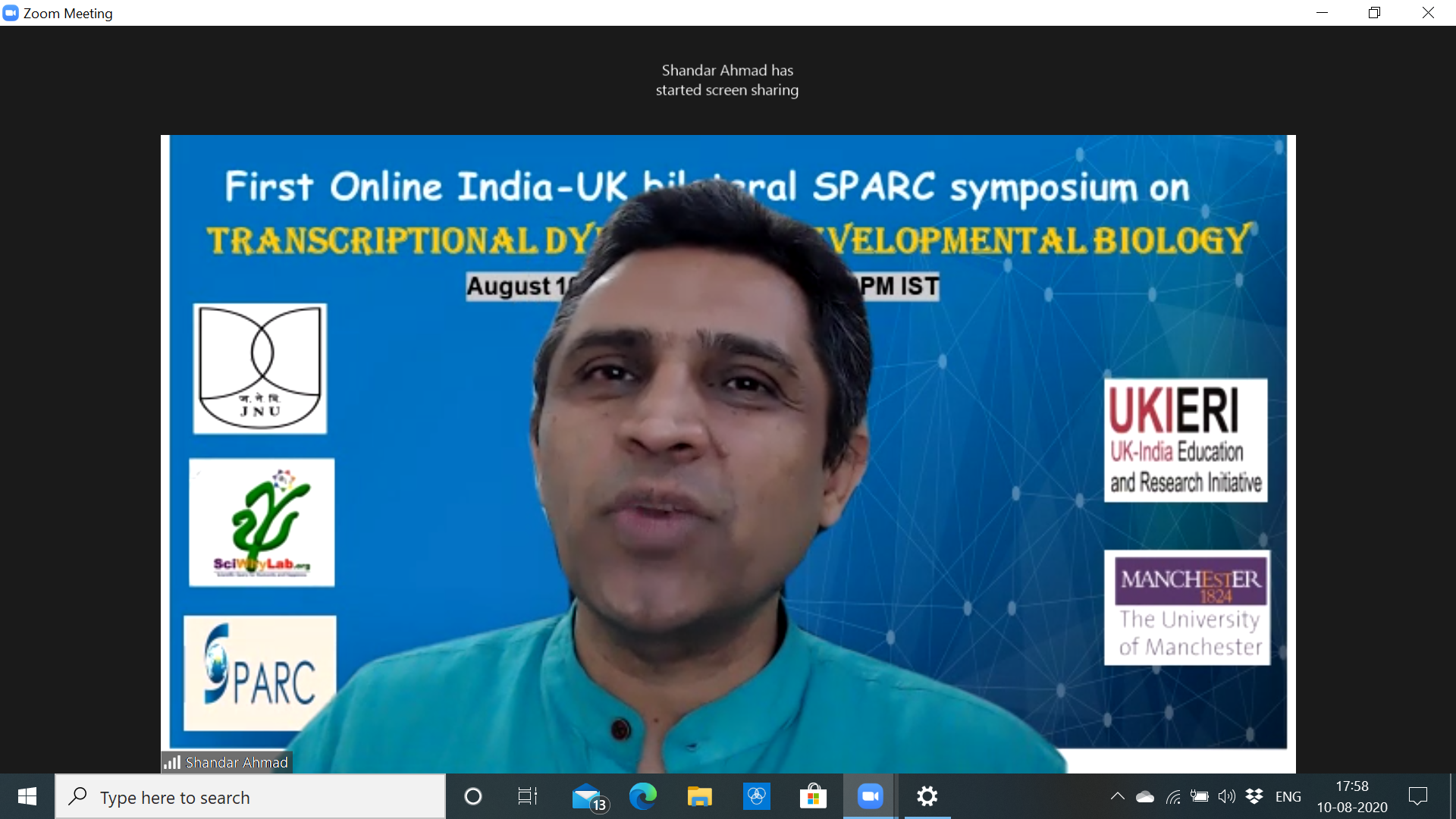Open Wi-Fi network flyout
This screenshot has height=819, width=1456.
coord(1173,796)
